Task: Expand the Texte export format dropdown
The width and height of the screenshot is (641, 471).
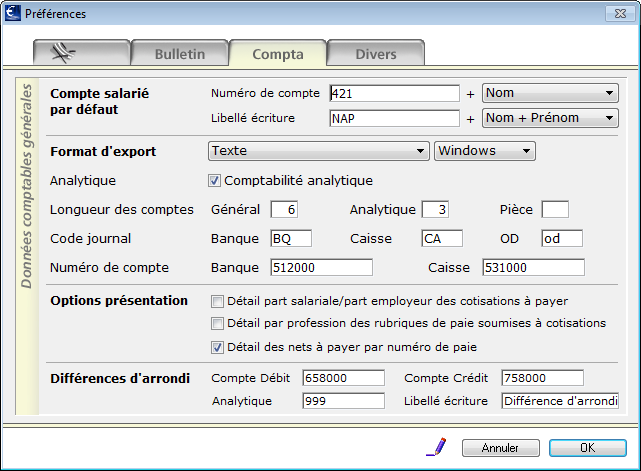Action: (x=319, y=151)
